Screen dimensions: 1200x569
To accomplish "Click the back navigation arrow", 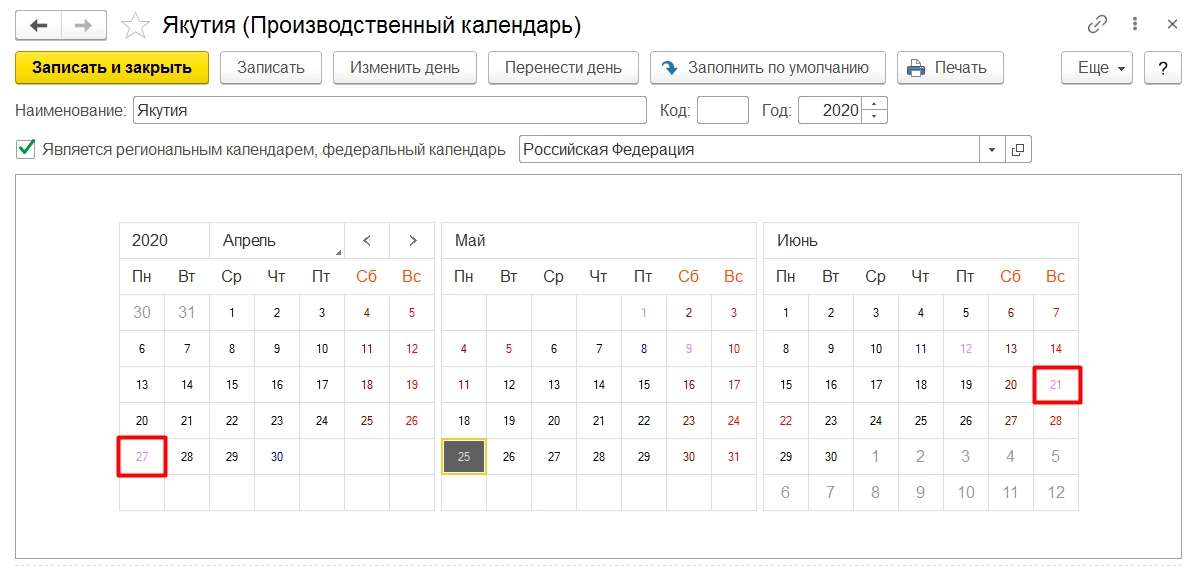I will coord(38,24).
